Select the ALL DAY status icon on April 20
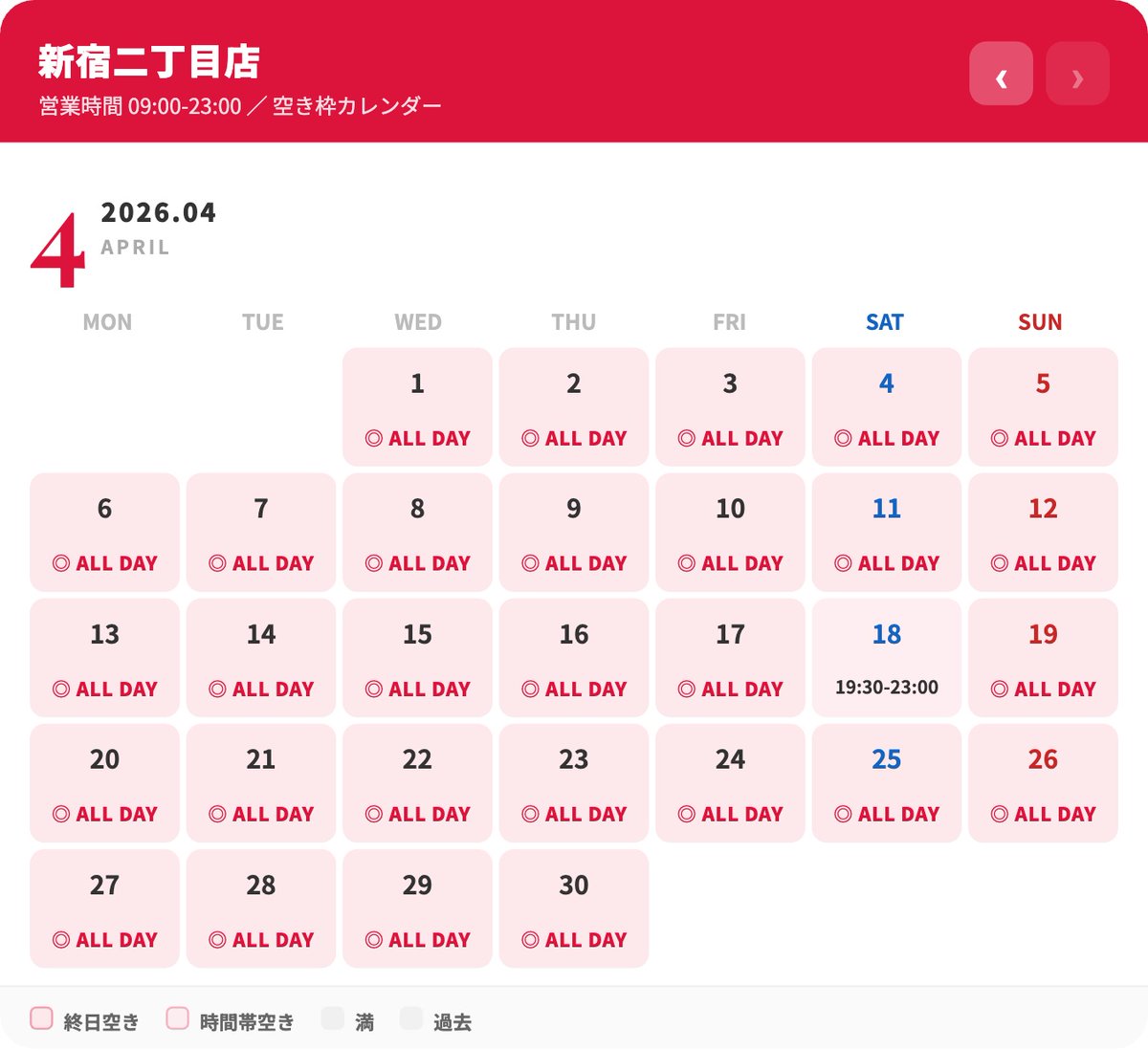 click(x=61, y=814)
